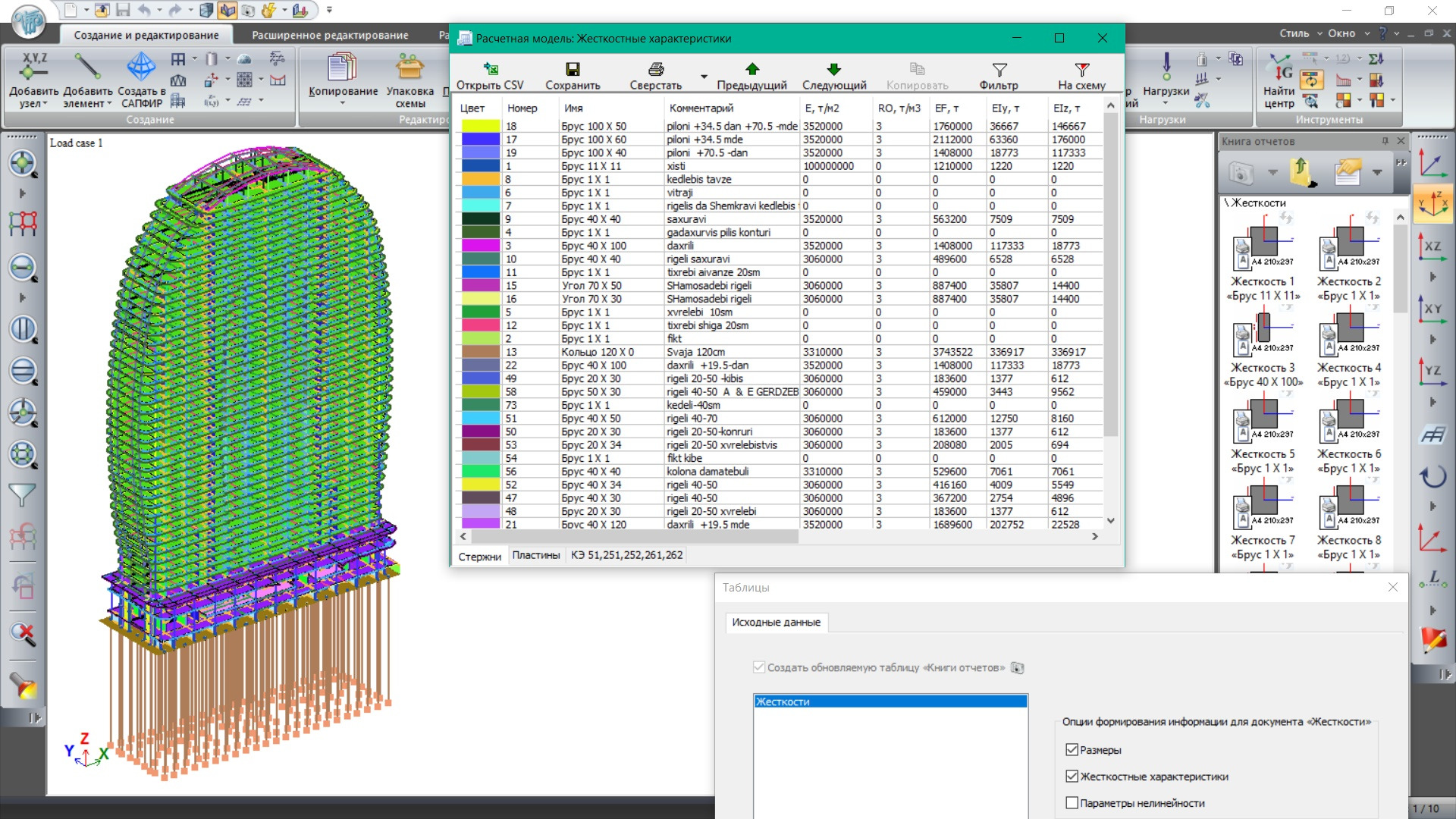Switch to the Пластины tab

point(535,555)
